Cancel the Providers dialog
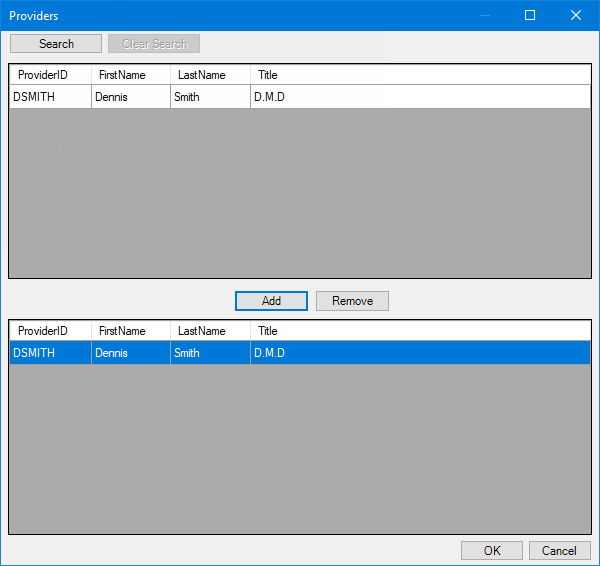Image resolution: width=600 pixels, height=566 pixels. pos(559,550)
